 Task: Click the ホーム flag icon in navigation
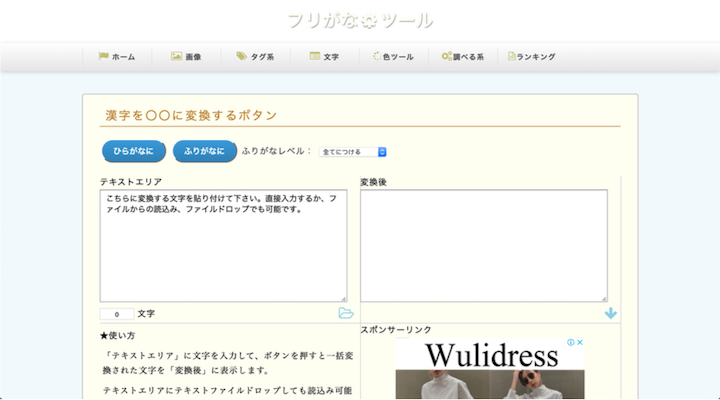tap(103, 57)
